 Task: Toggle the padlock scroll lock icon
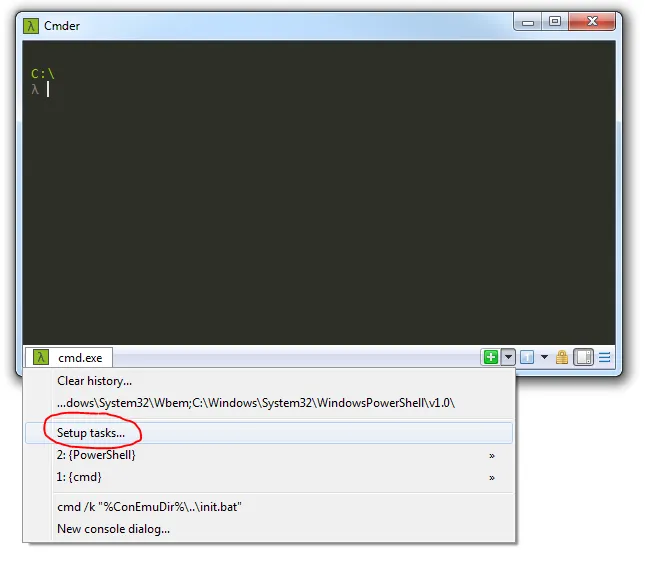562,357
